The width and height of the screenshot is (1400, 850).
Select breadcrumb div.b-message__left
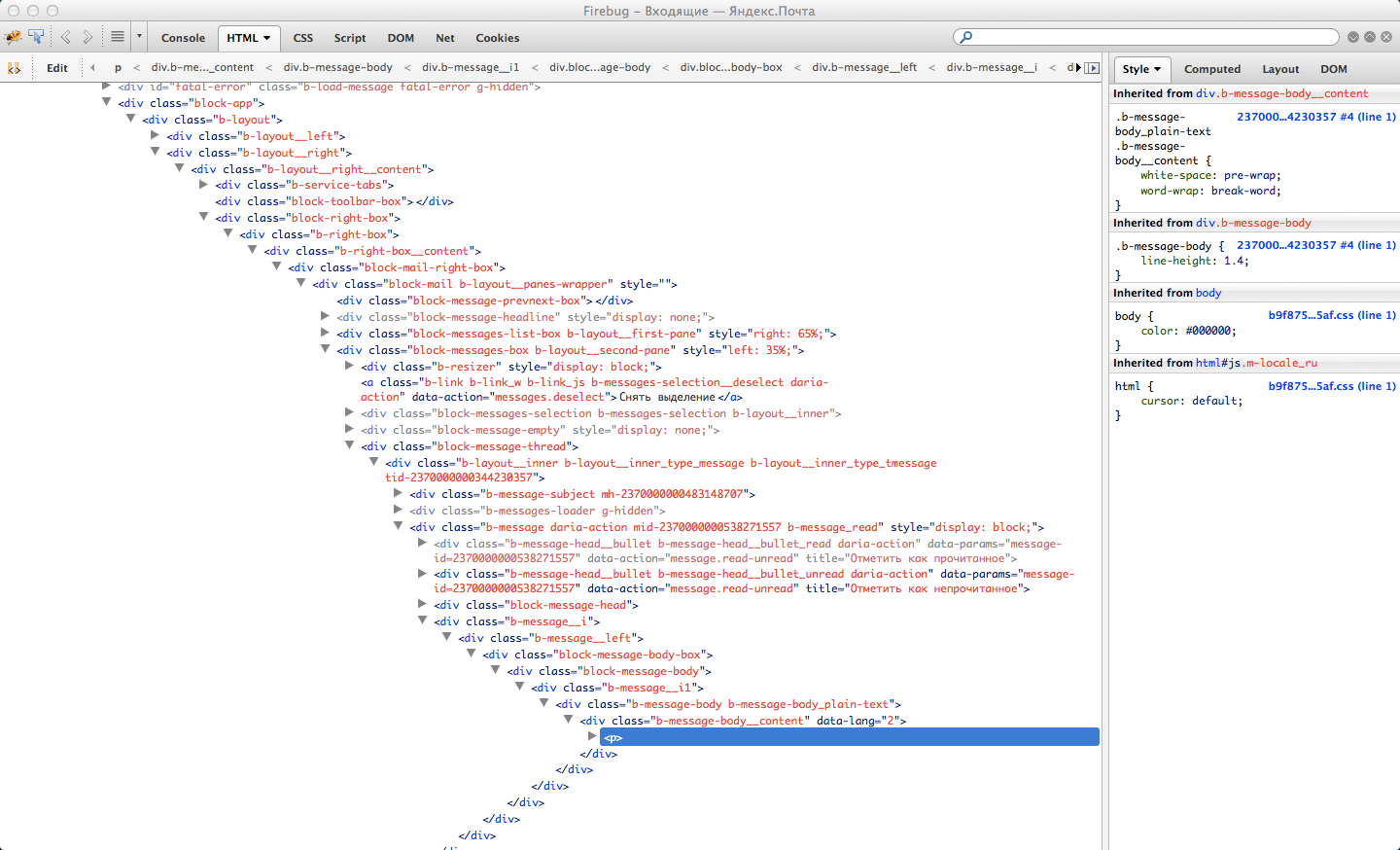point(864,68)
